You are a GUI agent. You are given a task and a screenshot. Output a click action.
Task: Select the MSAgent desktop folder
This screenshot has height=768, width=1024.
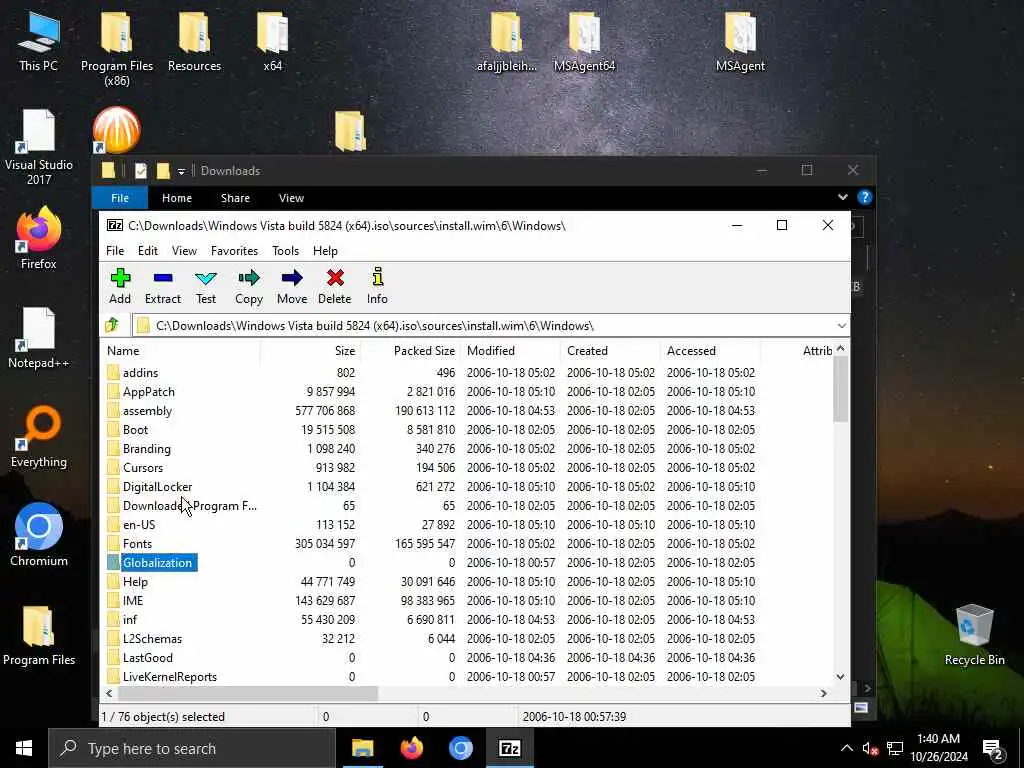(740, 42)
